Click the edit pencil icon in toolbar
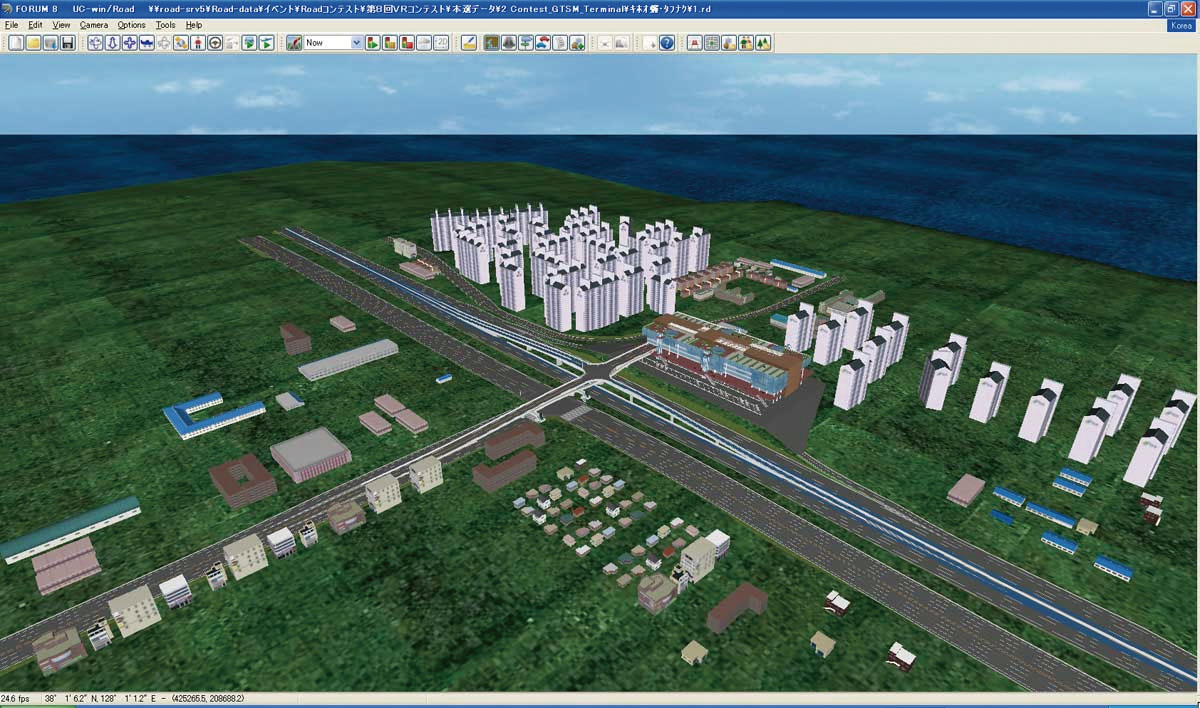 [x=468, y=43]
